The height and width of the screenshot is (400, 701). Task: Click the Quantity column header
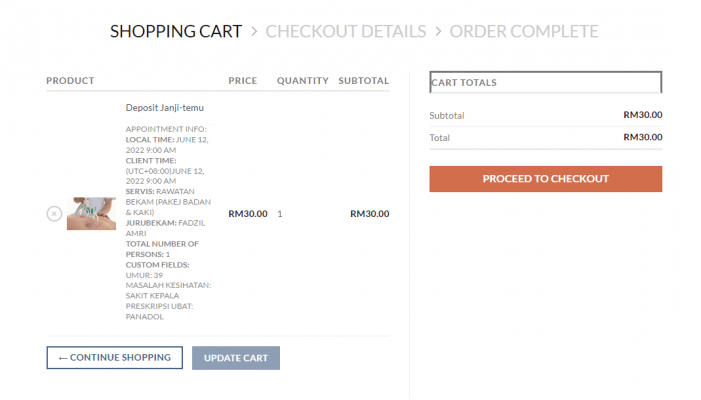[302, 81]
